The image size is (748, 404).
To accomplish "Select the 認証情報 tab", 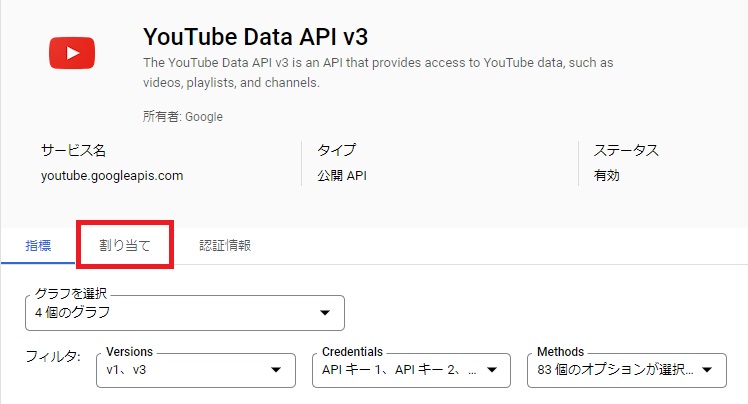I will tap(225, 245).
